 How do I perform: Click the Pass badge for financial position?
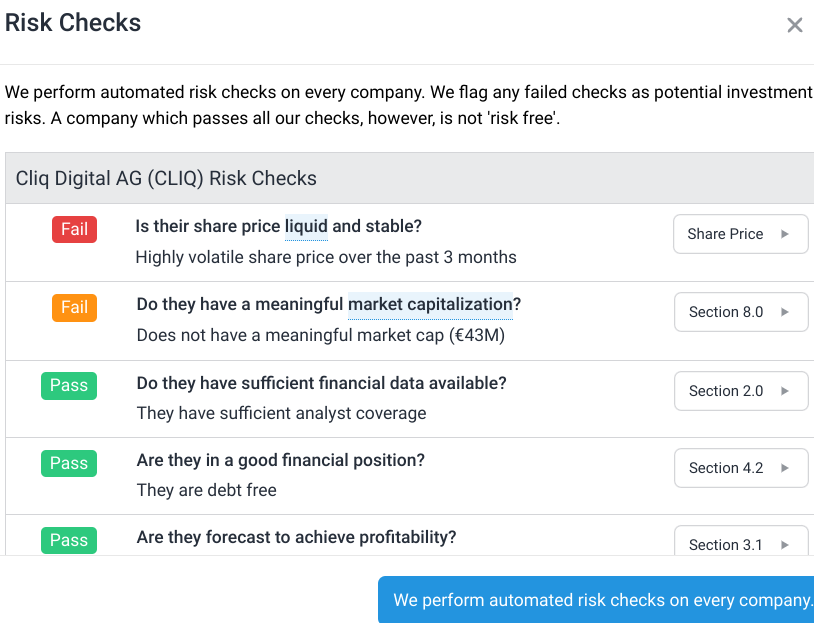69,463
